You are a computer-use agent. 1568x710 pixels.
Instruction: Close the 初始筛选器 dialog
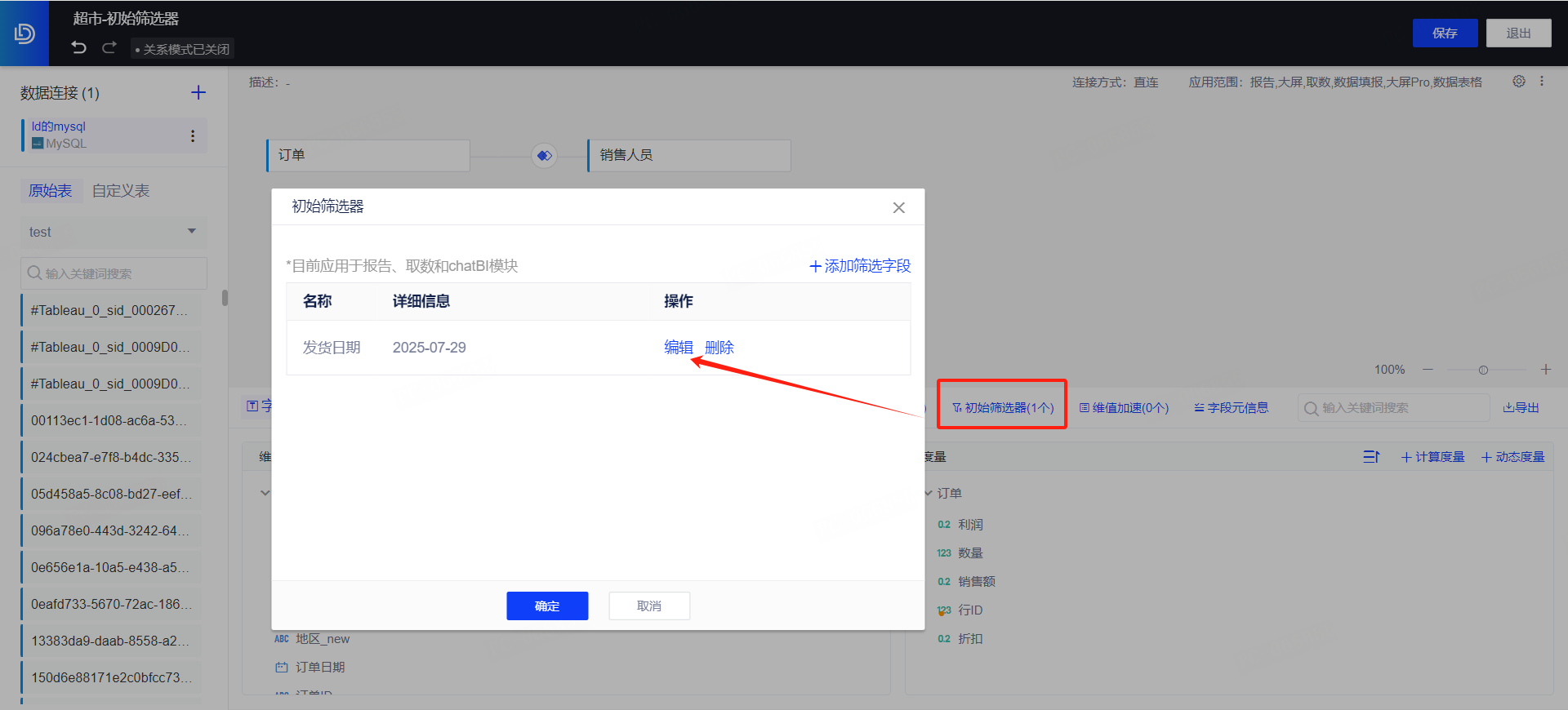[898, 207]
